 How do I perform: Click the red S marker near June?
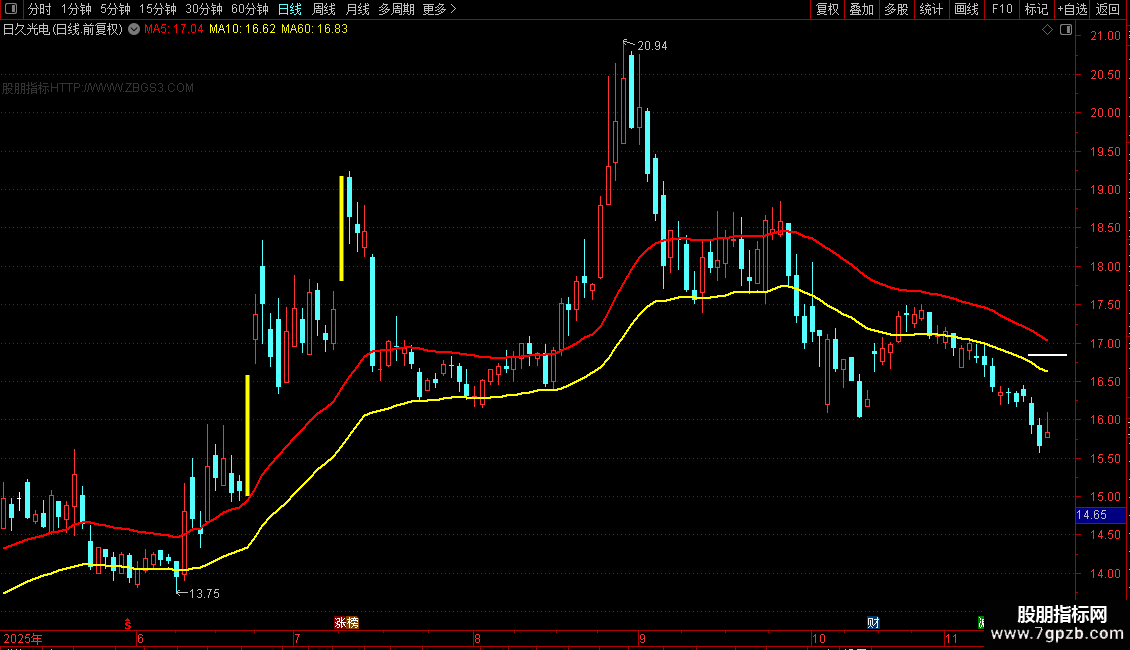pyautogui.click(x=128, y=624)
